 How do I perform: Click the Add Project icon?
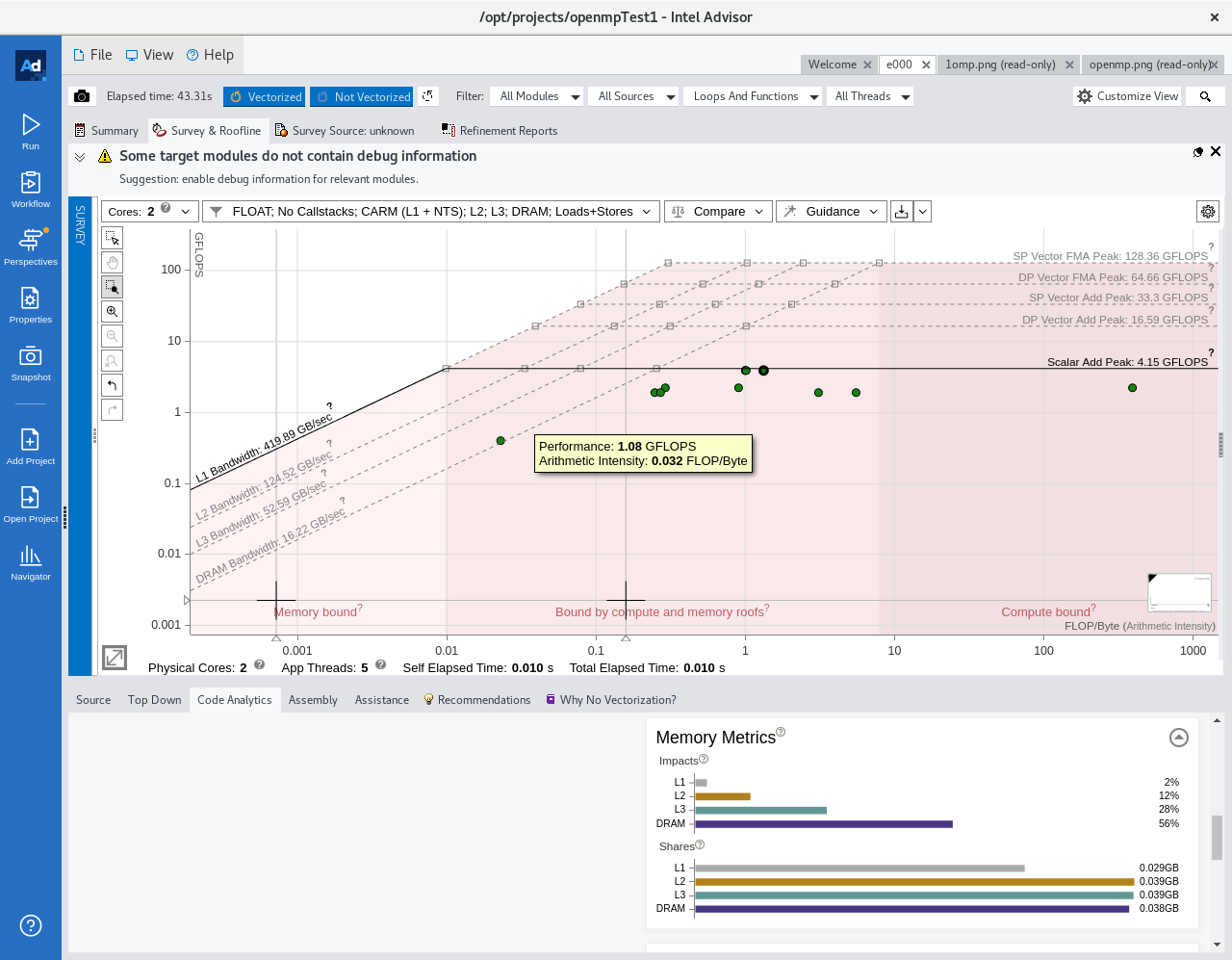pyautogui.click(x=31, y=446)
